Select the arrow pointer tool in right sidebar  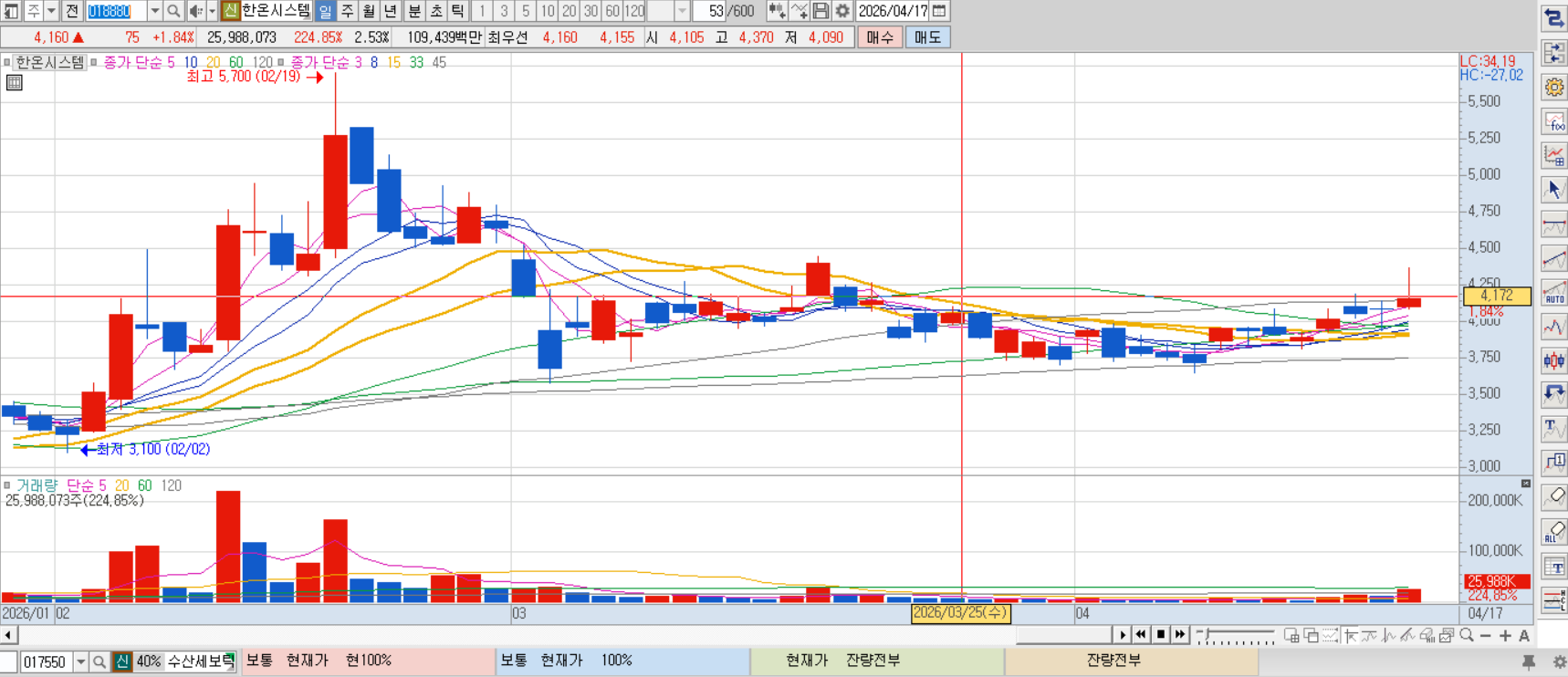[1553, 190]
